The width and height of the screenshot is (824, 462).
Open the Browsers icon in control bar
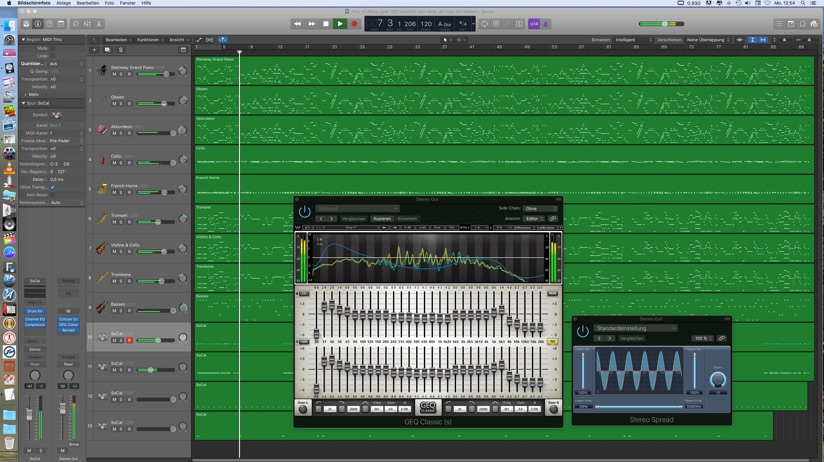(x=814, y=24)
